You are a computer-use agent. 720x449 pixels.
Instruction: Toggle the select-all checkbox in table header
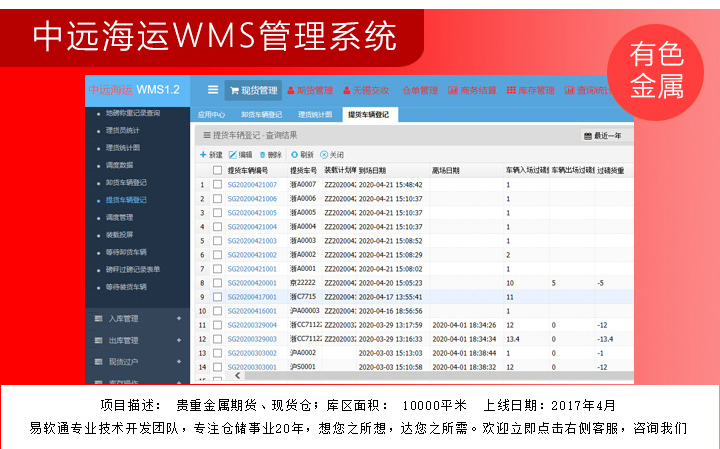pyautogui.click(x=218, y=170)
